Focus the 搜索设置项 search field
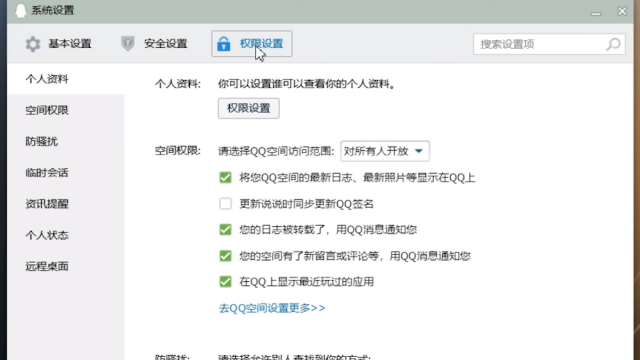Image resolution: width=640 pixels, height=360 pixels. [x=549, y=44]
